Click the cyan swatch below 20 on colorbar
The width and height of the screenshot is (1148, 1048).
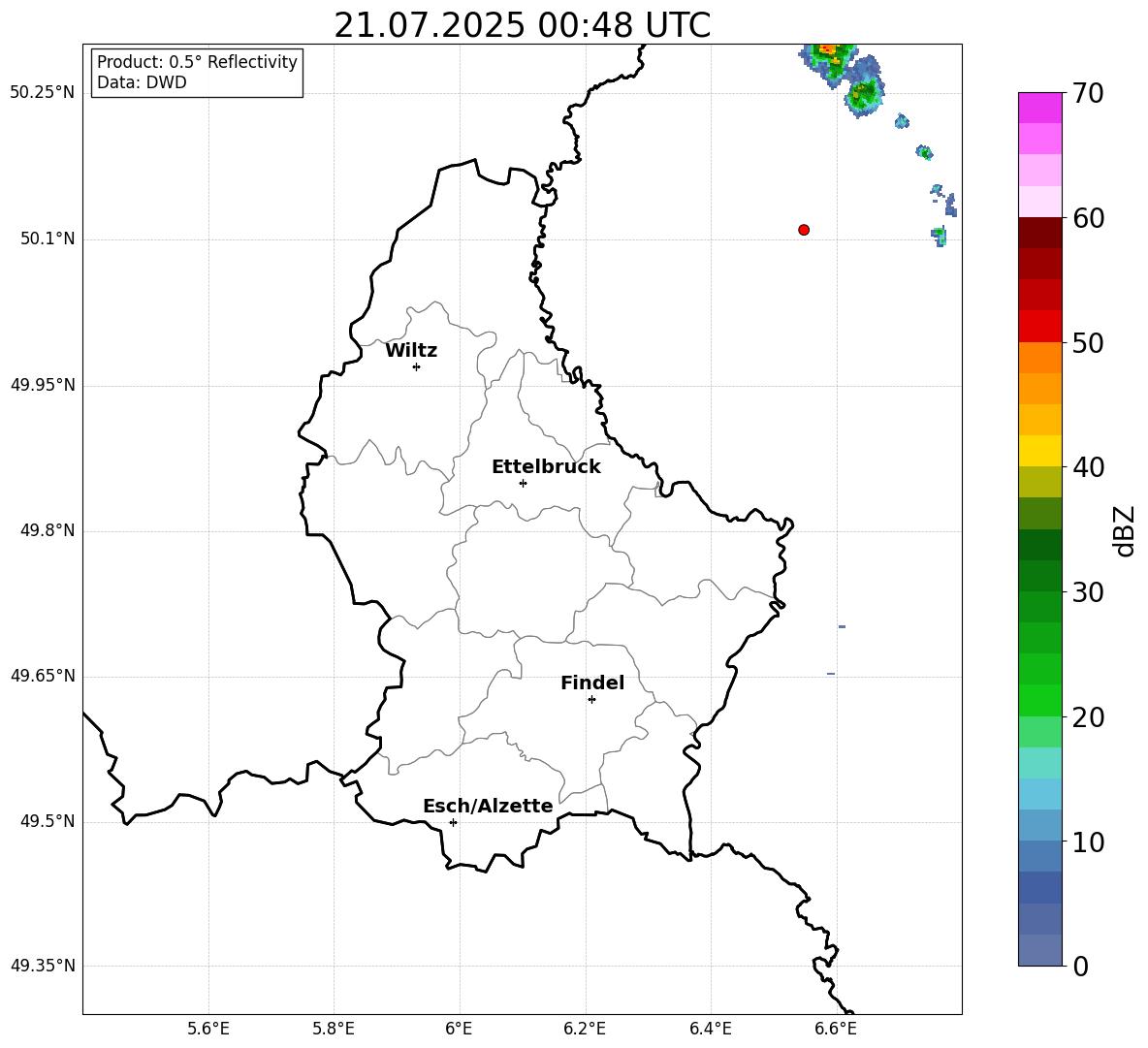click(x=1039, y=763)
